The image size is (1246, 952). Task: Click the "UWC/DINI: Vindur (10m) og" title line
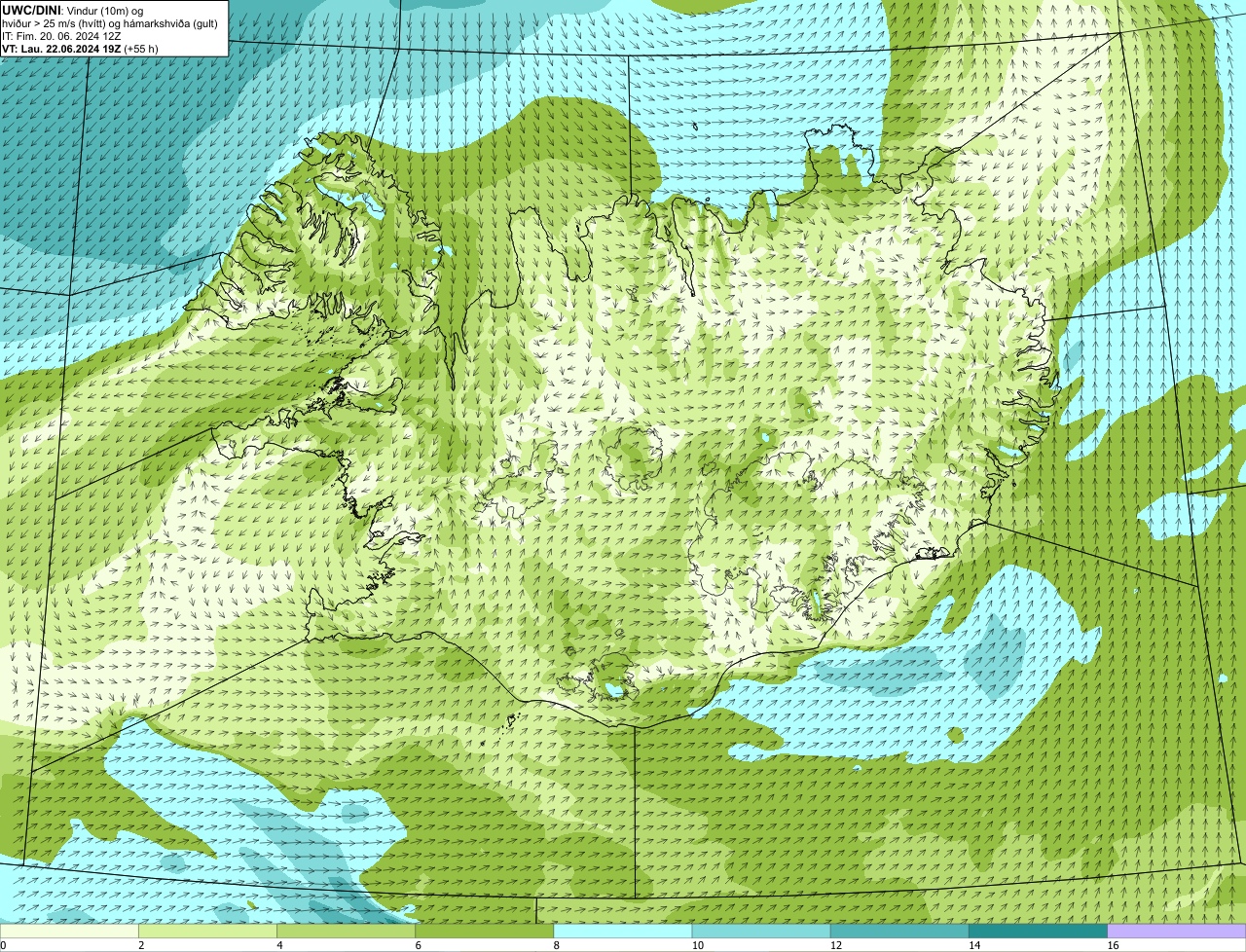point(73,11)
